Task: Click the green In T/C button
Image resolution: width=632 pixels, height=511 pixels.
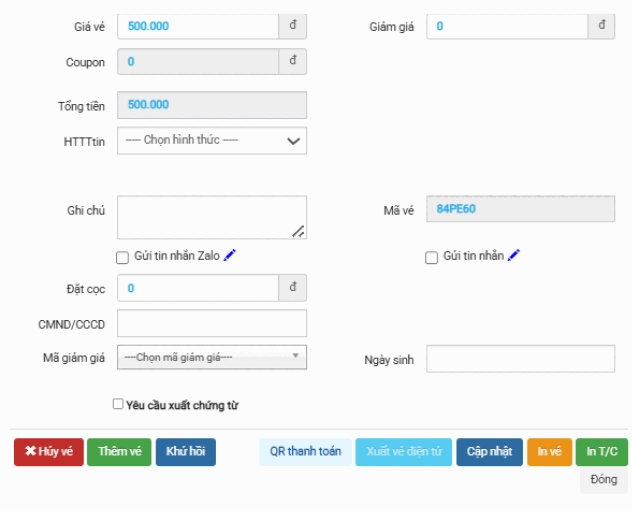Action: [x=603, y=452]
